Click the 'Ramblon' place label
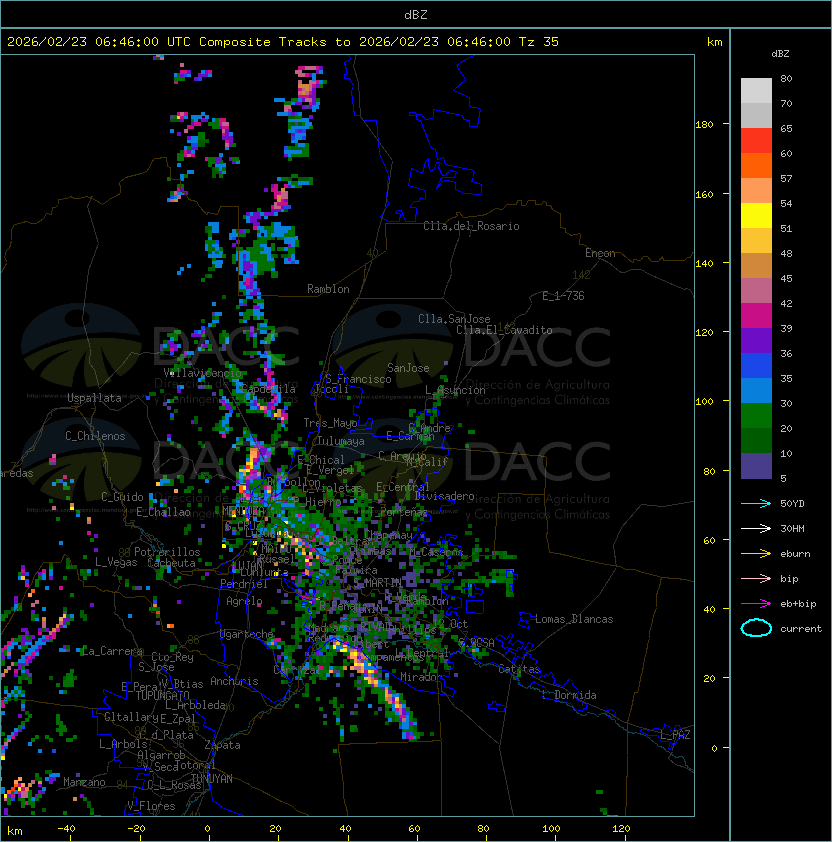 (x=328, y=289)
